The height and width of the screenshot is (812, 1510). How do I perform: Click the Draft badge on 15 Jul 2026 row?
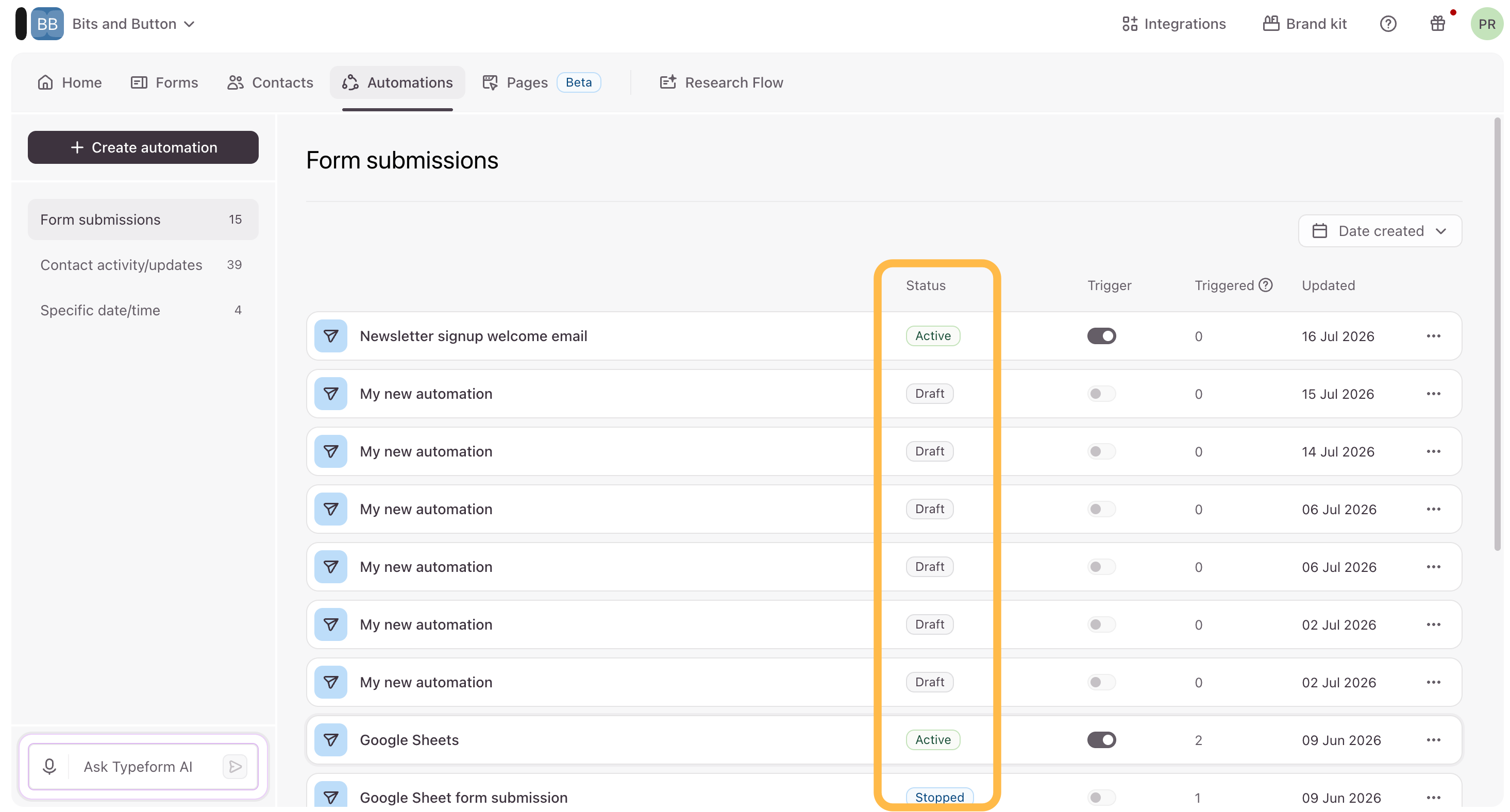click(x=930, y=394)
